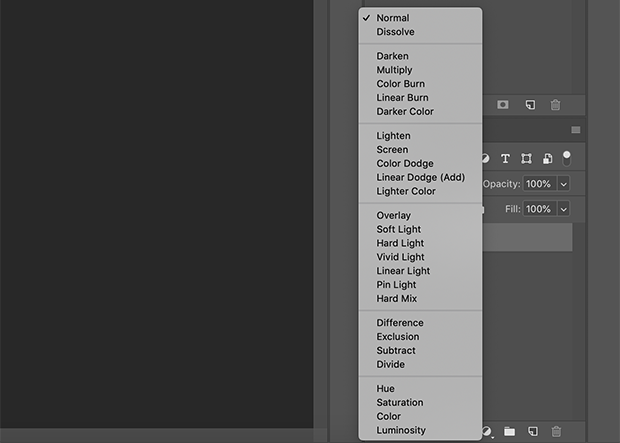The image size is (620, 443).
Task: Open the Layers panel hamburger menu
Action: tap(576, 130)
